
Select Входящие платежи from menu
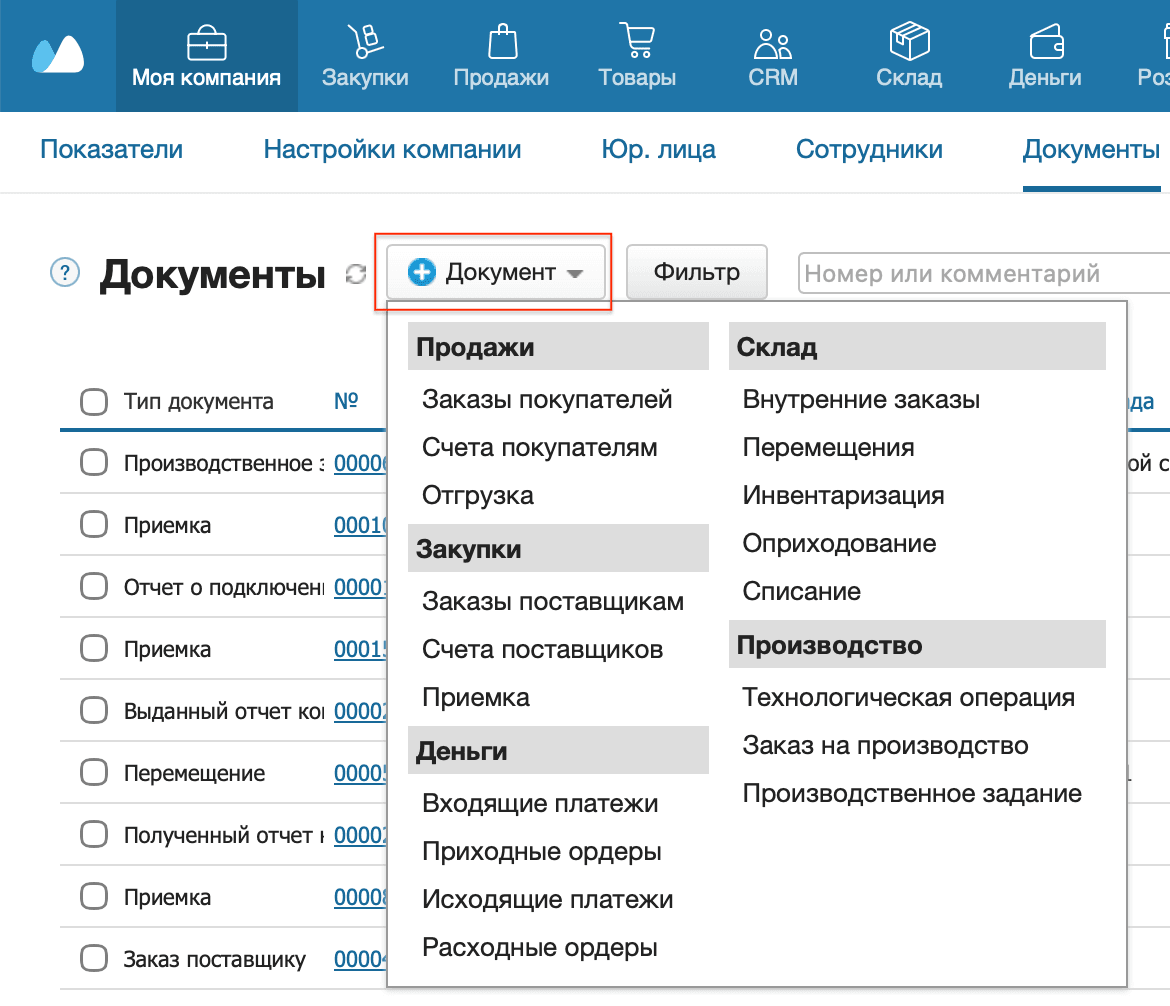[540, 803]
